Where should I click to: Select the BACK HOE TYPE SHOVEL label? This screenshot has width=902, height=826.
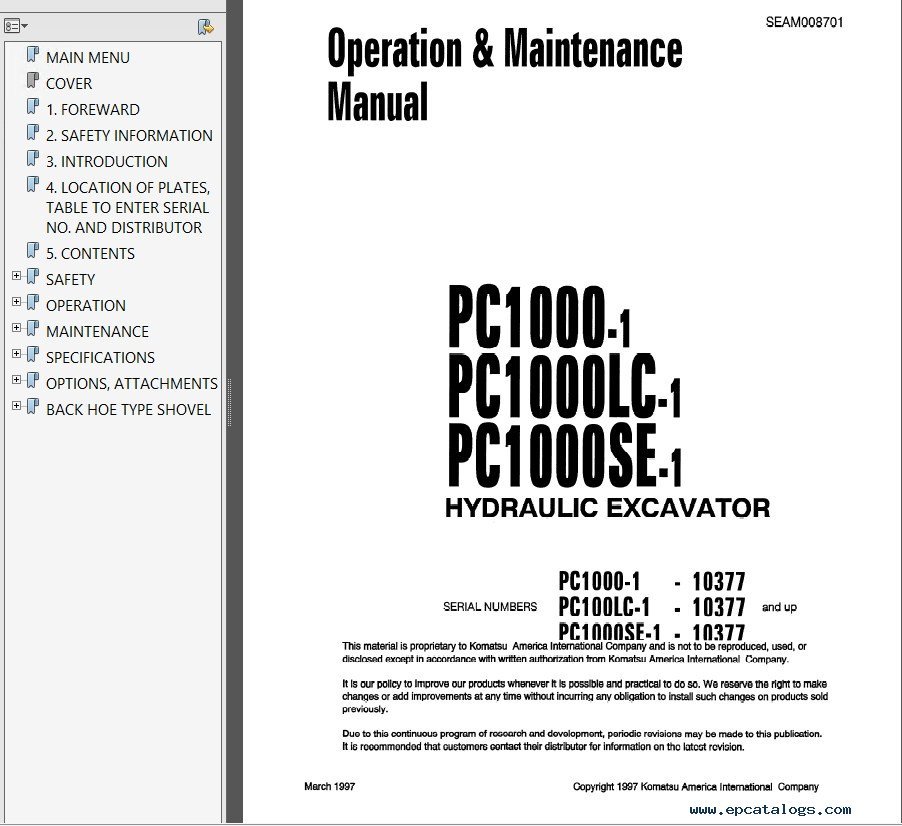tap(128, 410)
